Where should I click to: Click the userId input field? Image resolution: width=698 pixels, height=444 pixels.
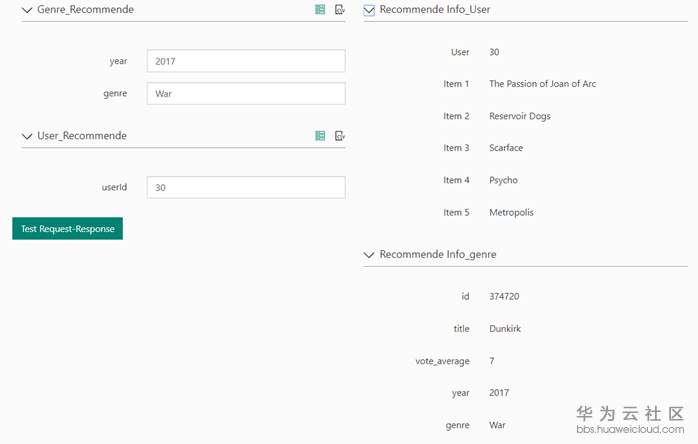246,187
